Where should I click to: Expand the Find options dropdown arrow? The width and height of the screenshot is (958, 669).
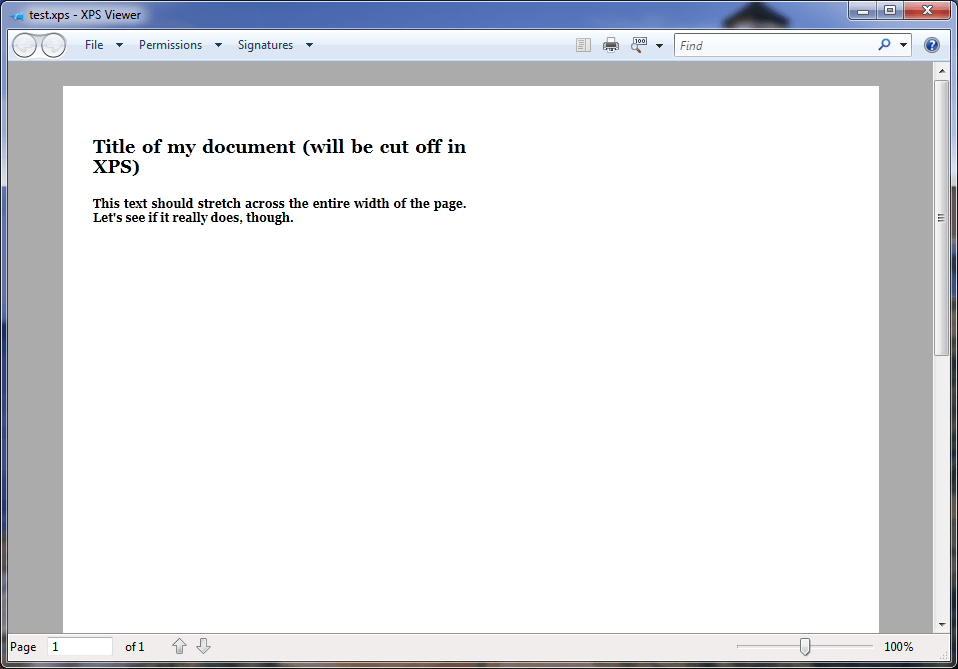coord(902,45)
